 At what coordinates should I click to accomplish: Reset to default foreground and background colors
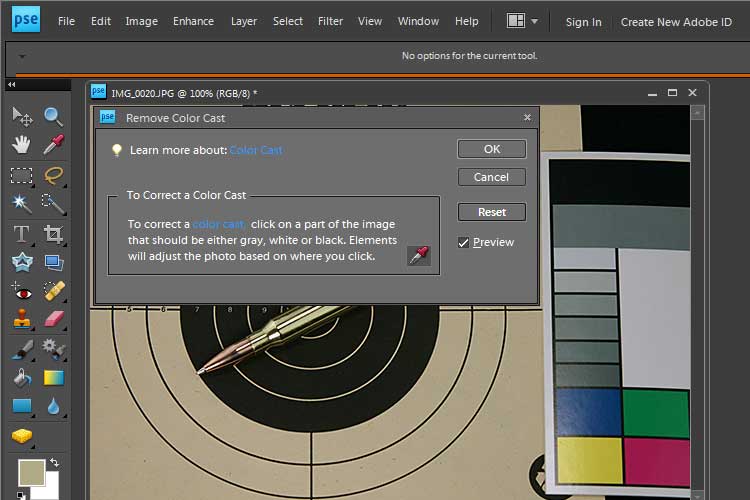point(21,496)
